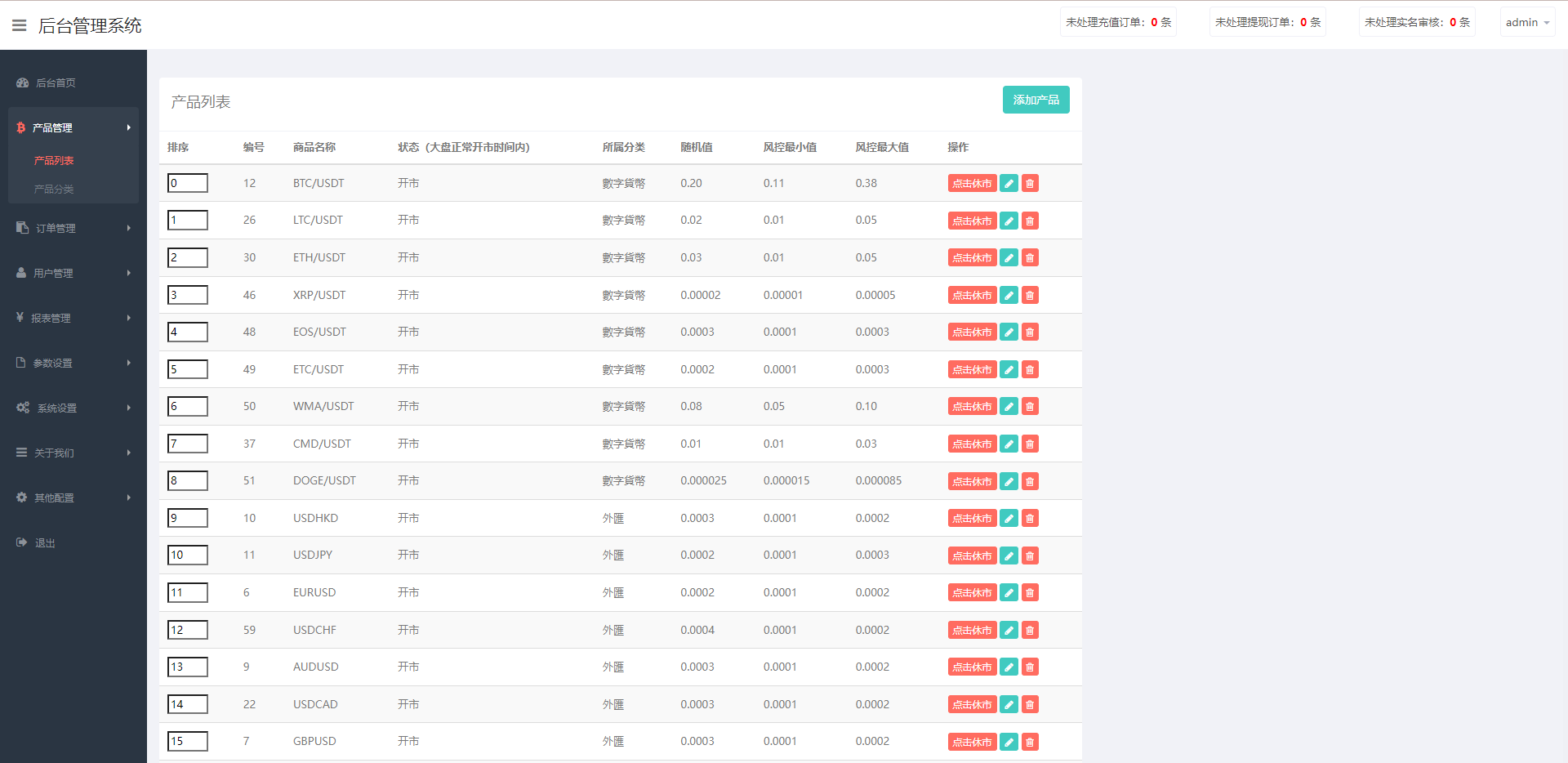Viewport: 1568px width, 763px height.
Task: Toggle WMA/USDT market closed with 点击休市
Action: (972, 407)
